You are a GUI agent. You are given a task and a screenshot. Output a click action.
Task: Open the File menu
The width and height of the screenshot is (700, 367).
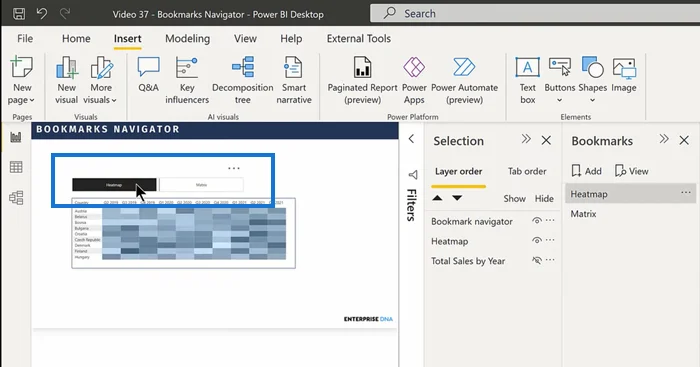25,38
